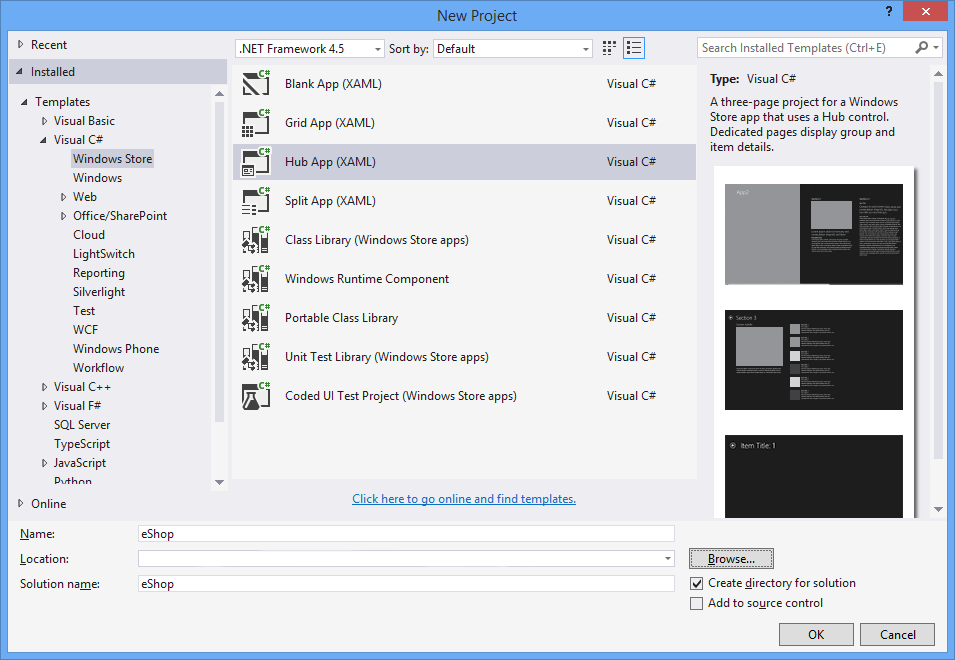The image size is (955, 660).
Task: Click here to go online and find templates
Action: (x=463, y=498)
